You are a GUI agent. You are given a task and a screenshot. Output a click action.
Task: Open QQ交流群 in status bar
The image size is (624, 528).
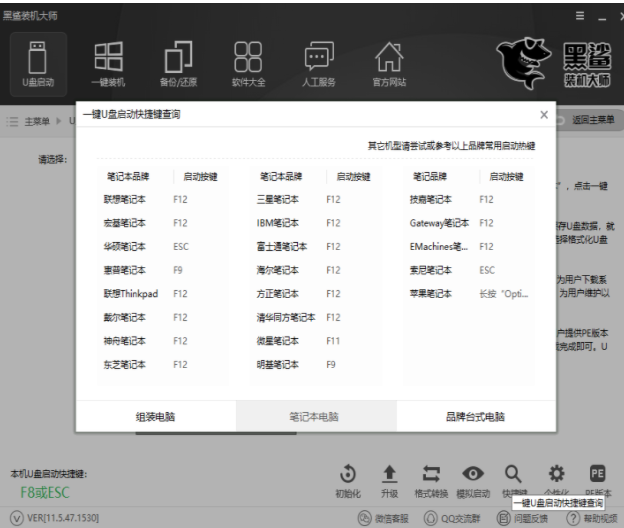[452, 518]
